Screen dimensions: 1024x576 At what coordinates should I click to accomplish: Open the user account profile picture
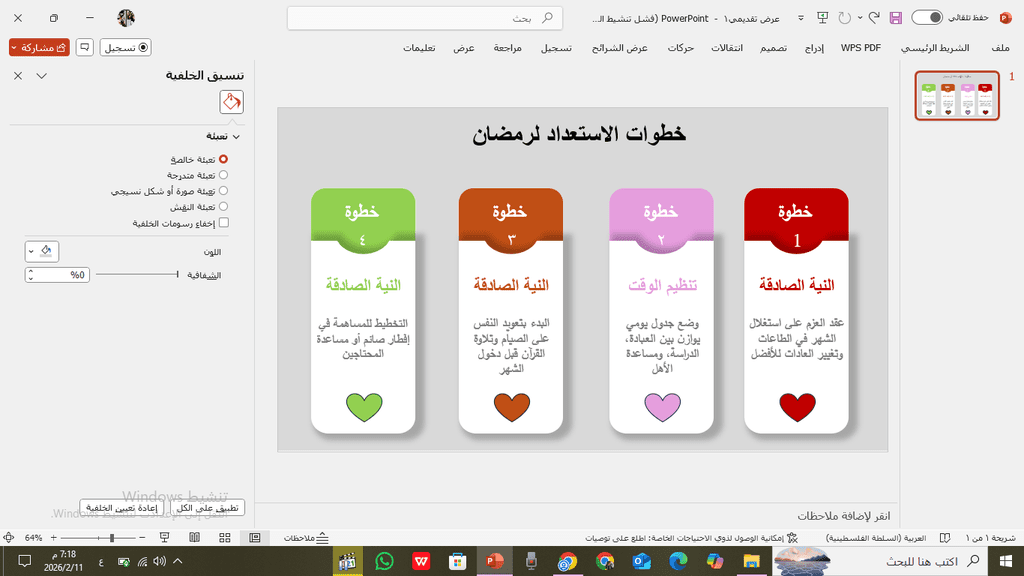pyautogui.click(x=126, y=18)
